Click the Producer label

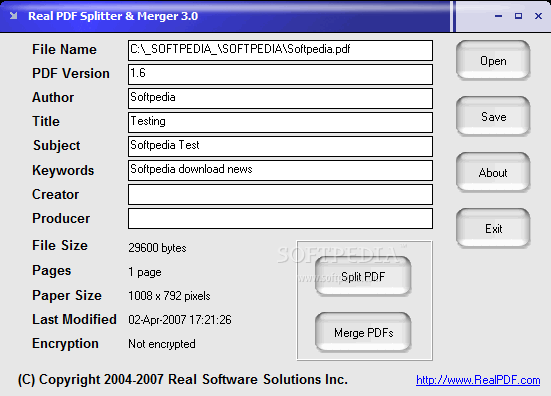61,218
